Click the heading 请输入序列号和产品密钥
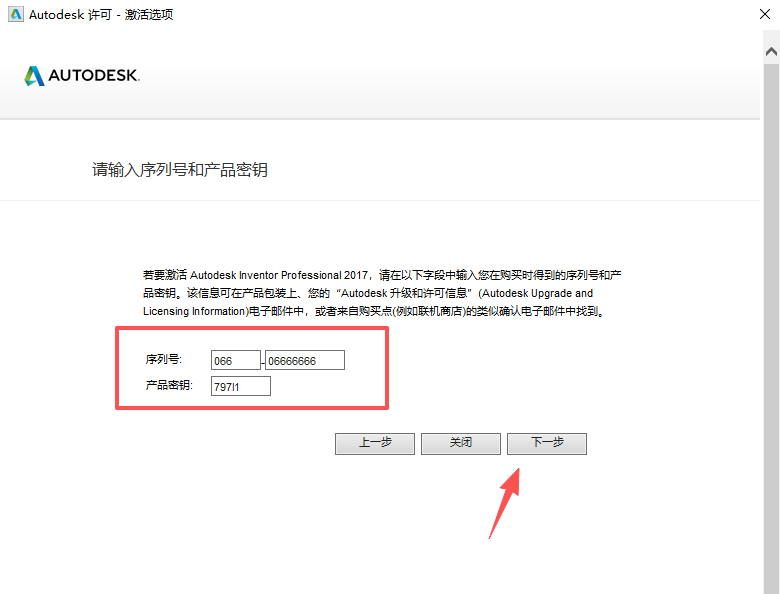 (180, 170)
